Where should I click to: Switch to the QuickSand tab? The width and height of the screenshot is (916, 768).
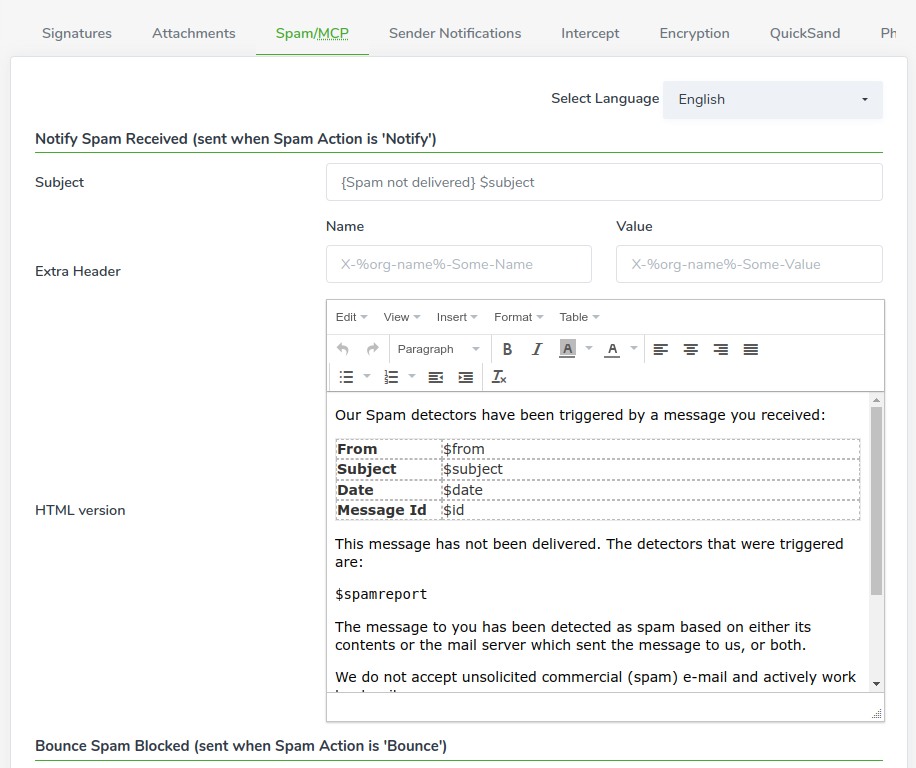(x=805, y=33)
